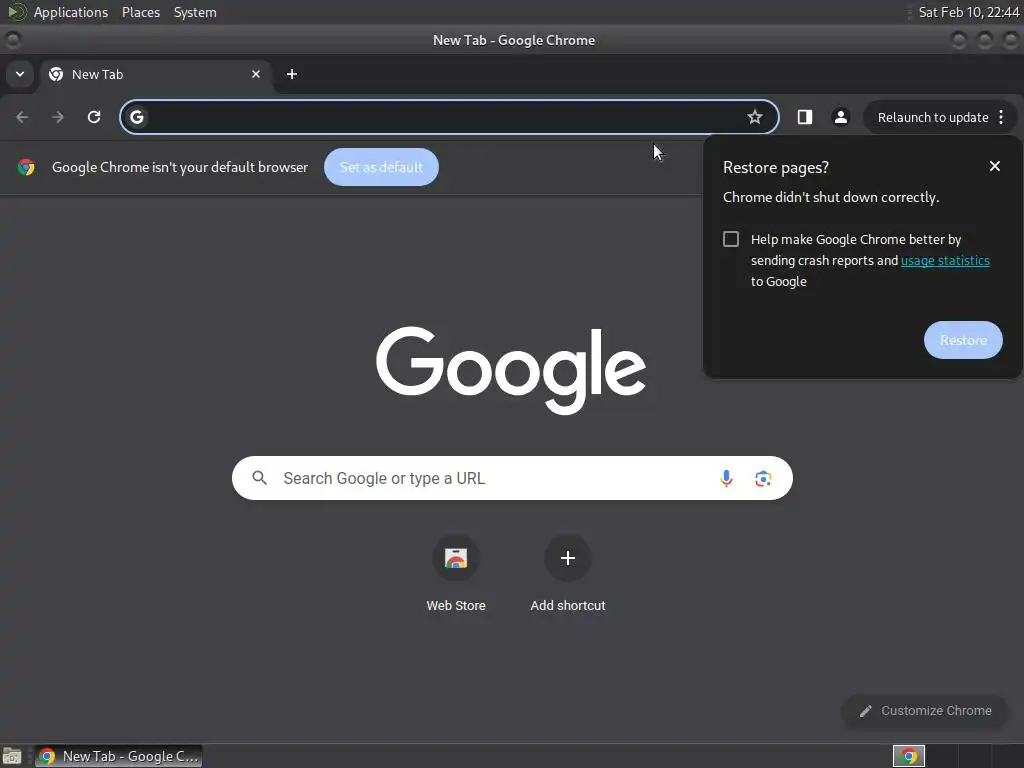Expand the tab search dropdown arrow
This screenshot has width=1024, height=768.
coord(20,74)
